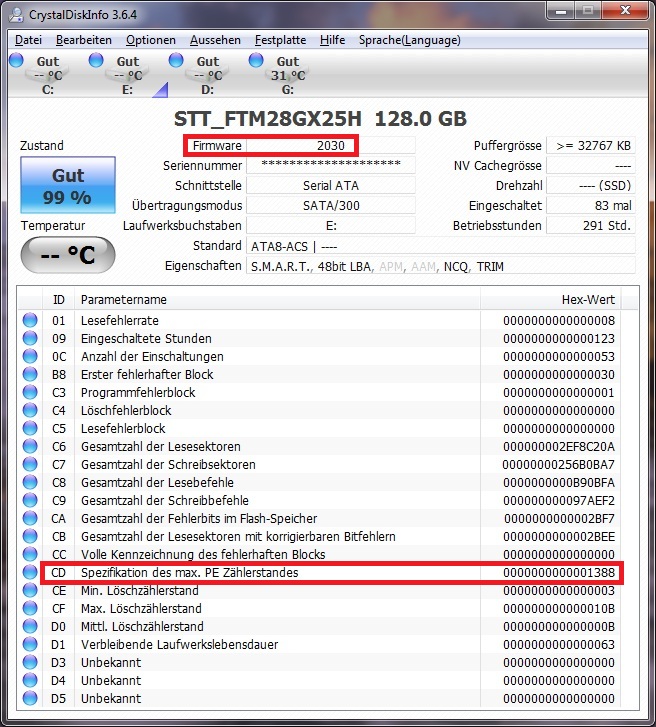656x727 pixels.
Task: Click the Drehzahl value (SSD)
Action: [x=591, y=185]
